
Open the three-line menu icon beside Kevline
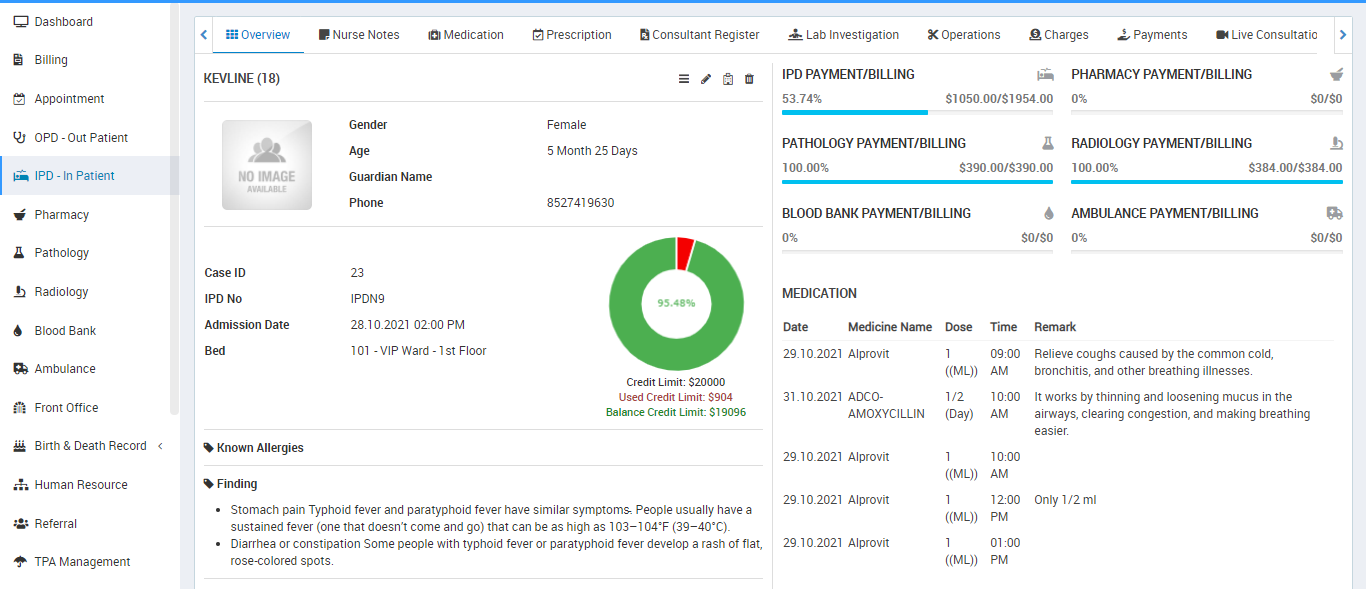tap(684, 79)
